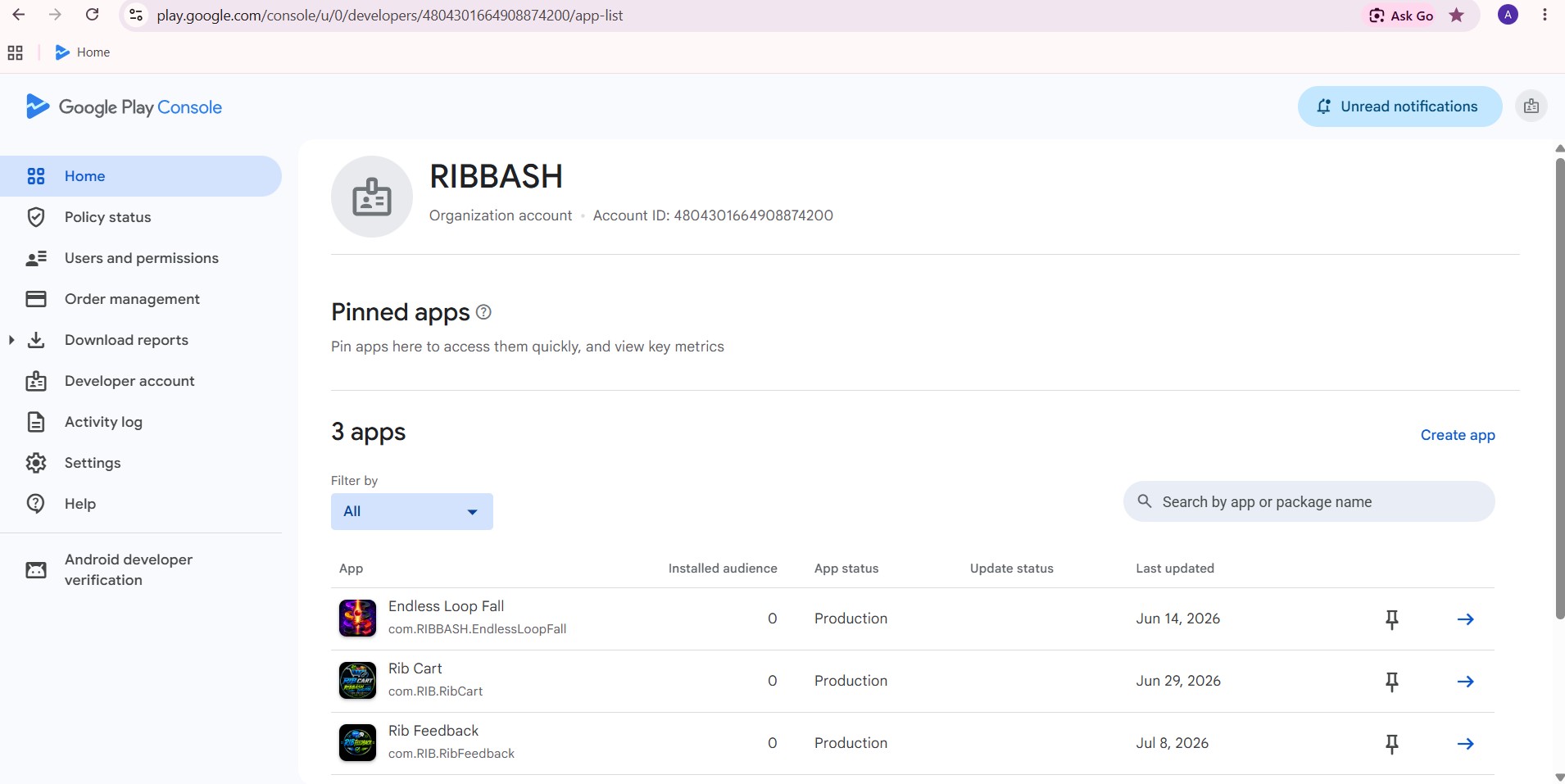Image resolution: width=1565 pixels, height=784 pixels.
Task: Click the App status column header
Action: (x=846, y=569)
